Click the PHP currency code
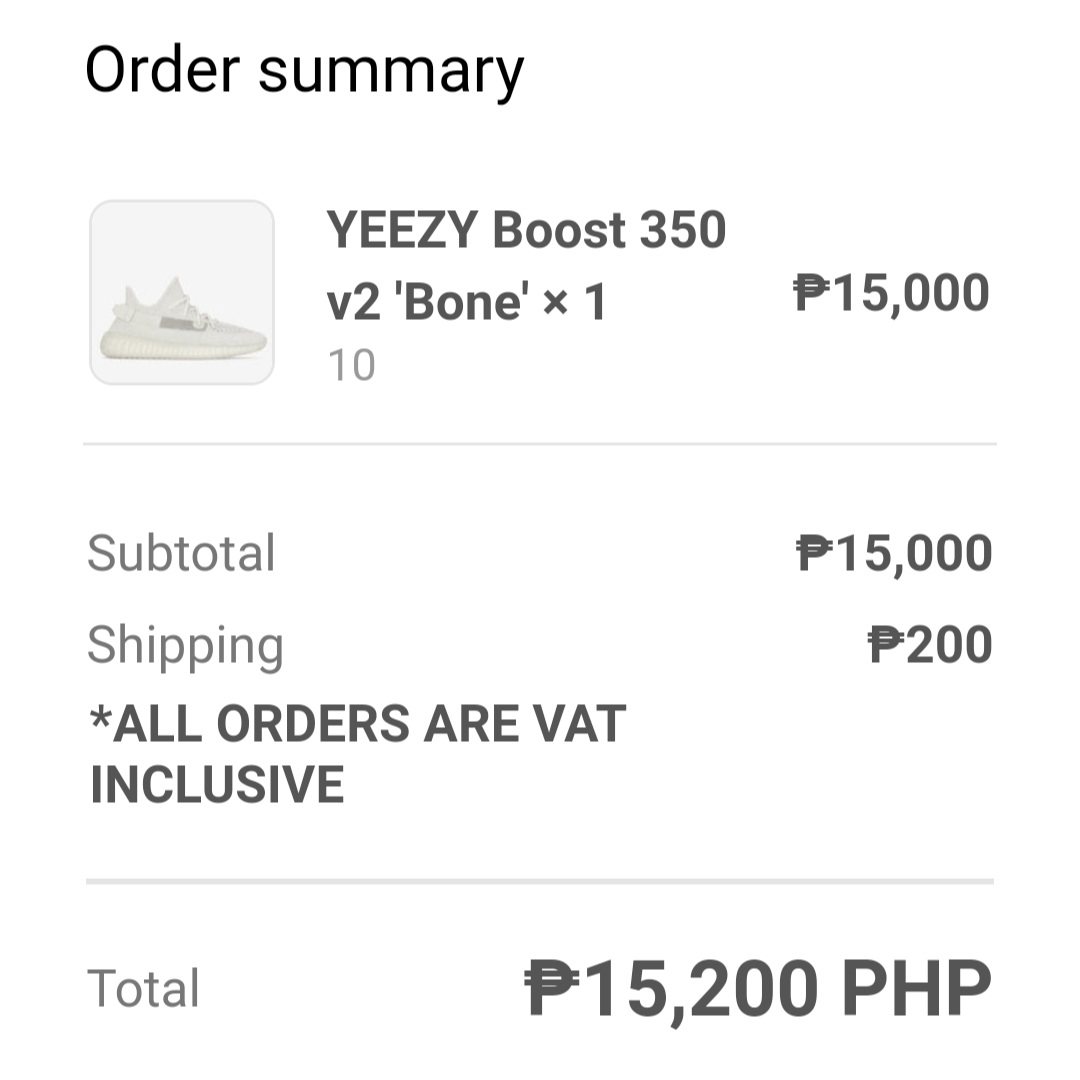Viewport: 1080px width, 1080px height. (916, 988)
